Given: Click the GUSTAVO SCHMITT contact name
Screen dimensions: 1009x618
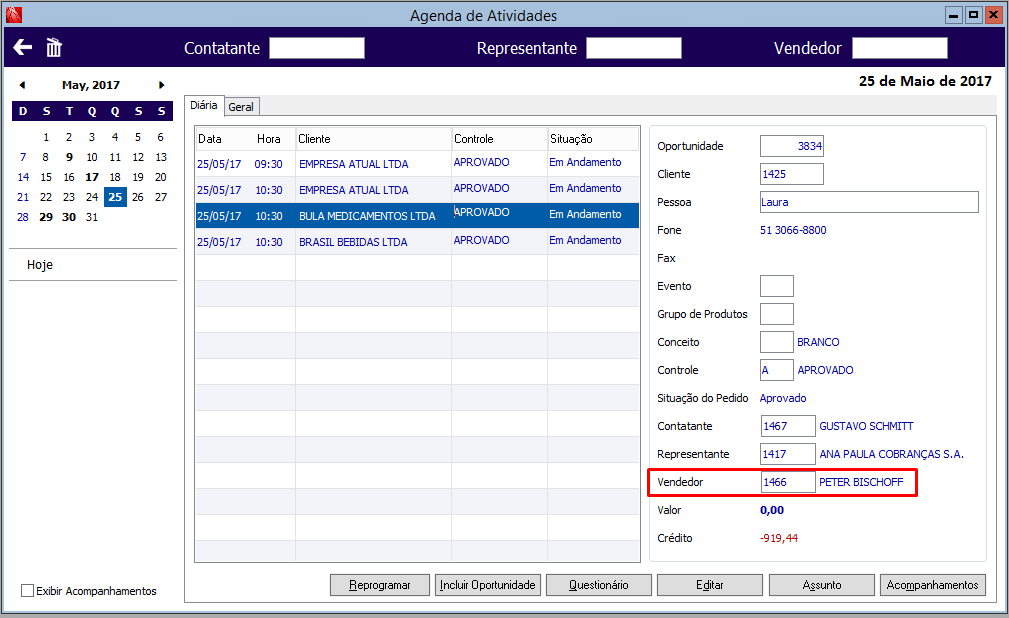Looking at the screenshot, I should 866,426.
